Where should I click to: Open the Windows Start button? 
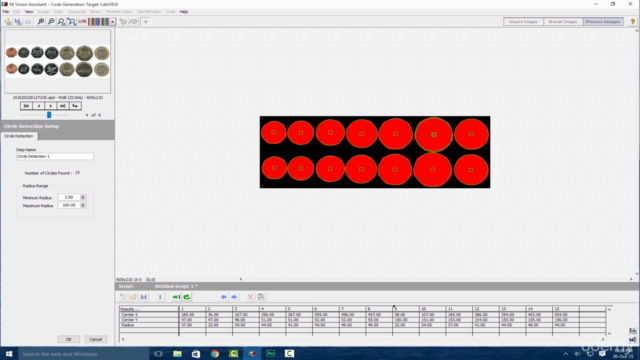point(9,353)
